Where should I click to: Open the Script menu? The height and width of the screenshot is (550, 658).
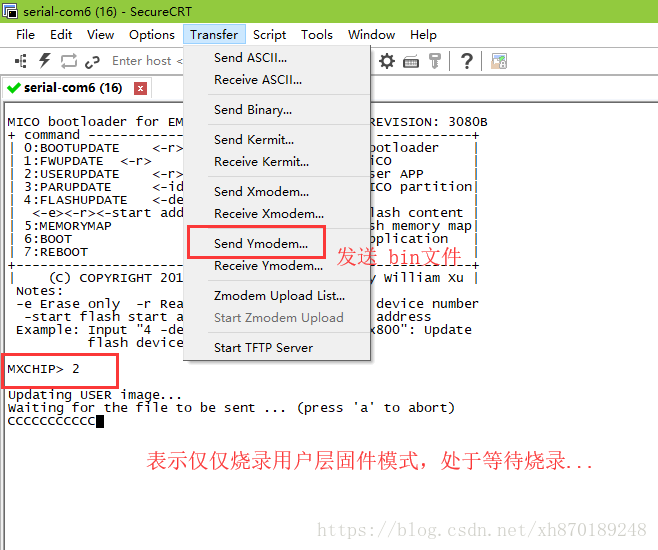pyautogui.click(x=269, y=34)
